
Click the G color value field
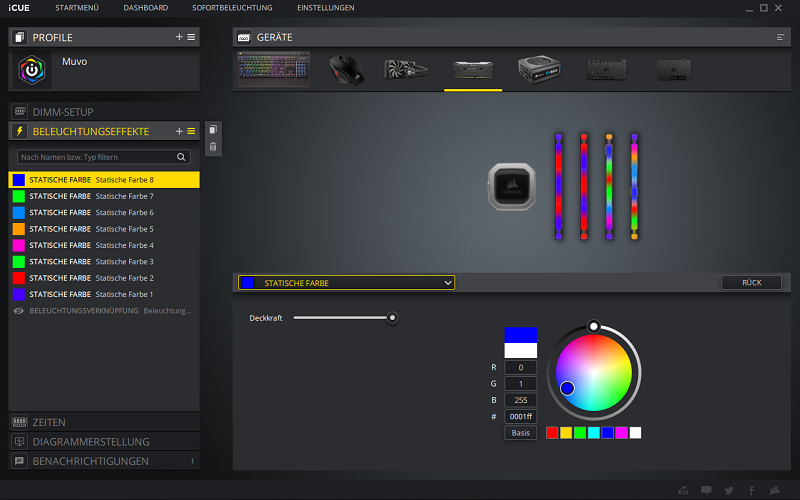tap(520, 384)
